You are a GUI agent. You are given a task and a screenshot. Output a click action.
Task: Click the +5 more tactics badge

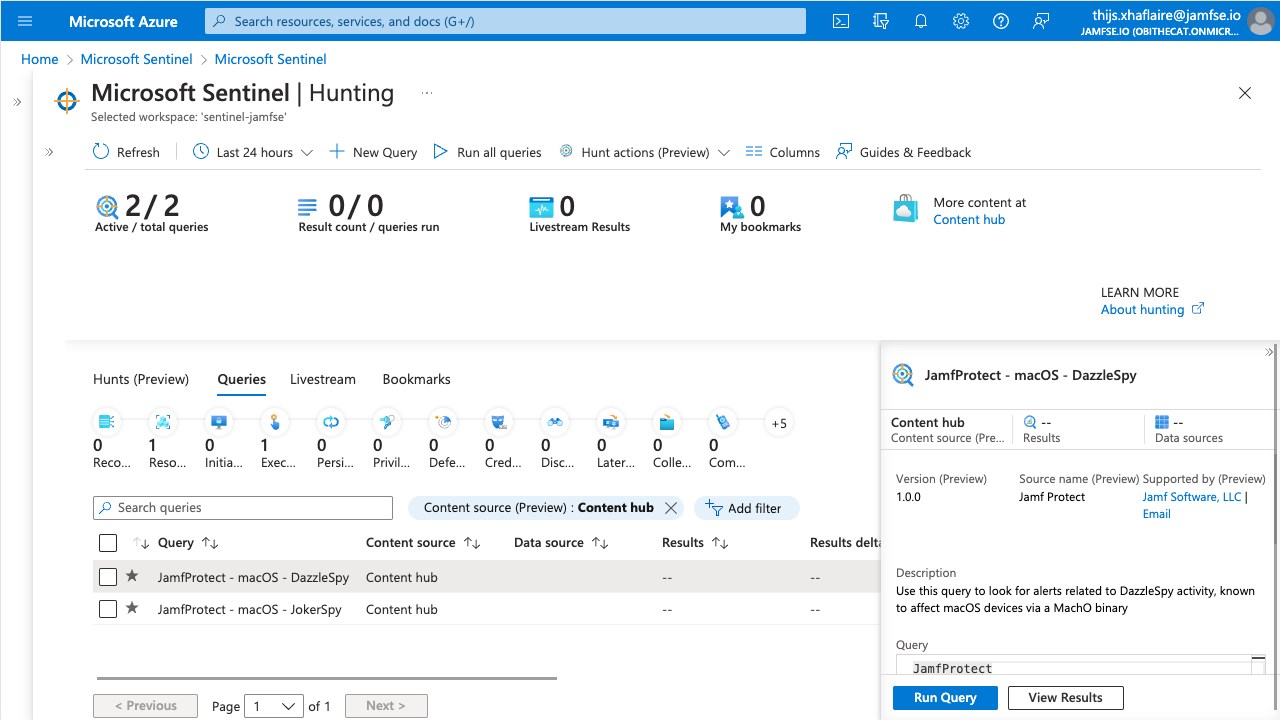[779, 423]
